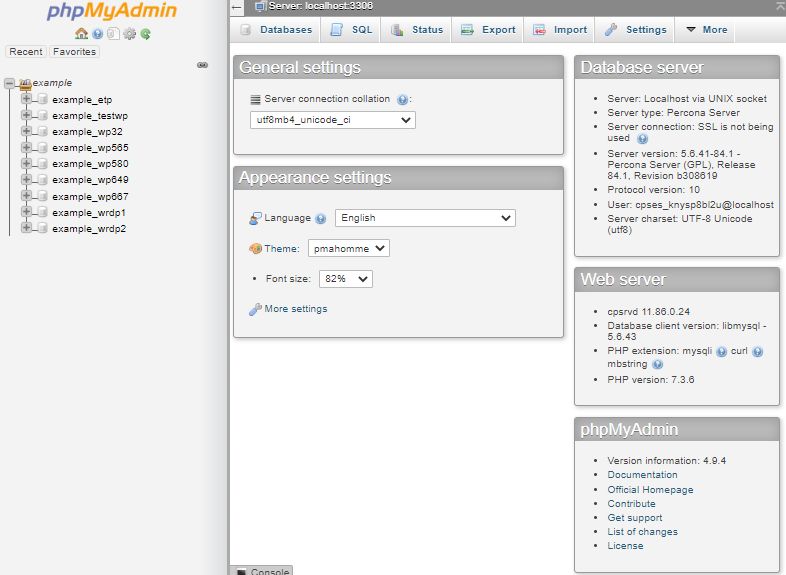The image size is (786, 575).
Task: Expand the example_testwp database tree
Action: [x=27, y=115]
